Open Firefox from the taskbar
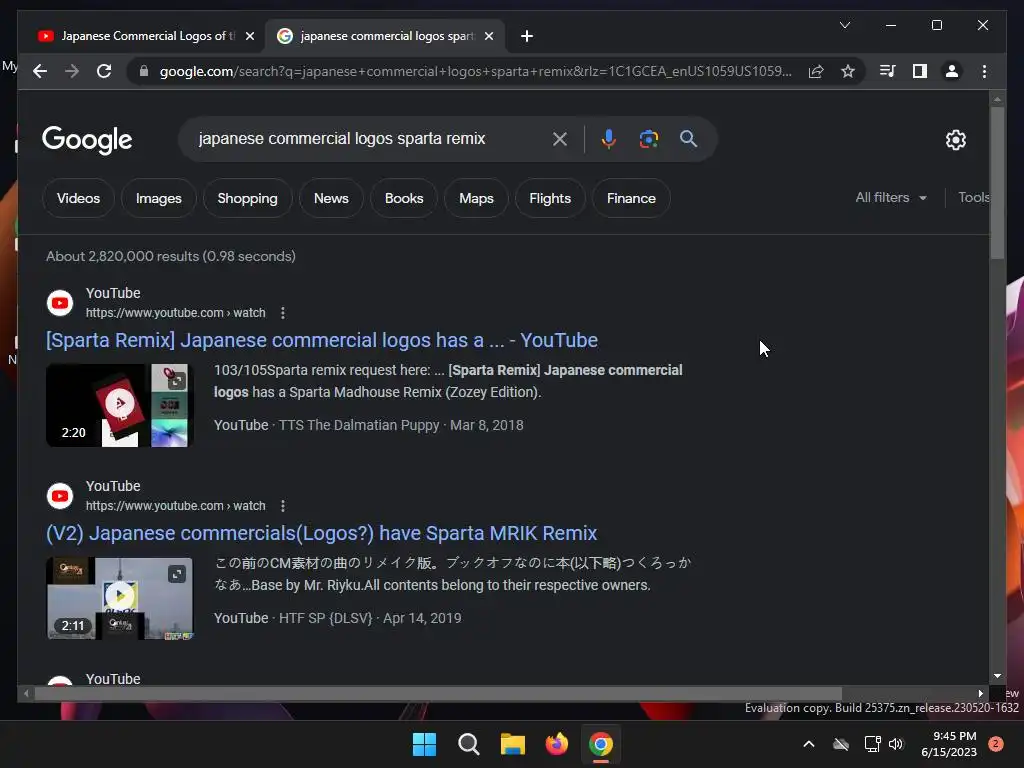 click(556, 744)
